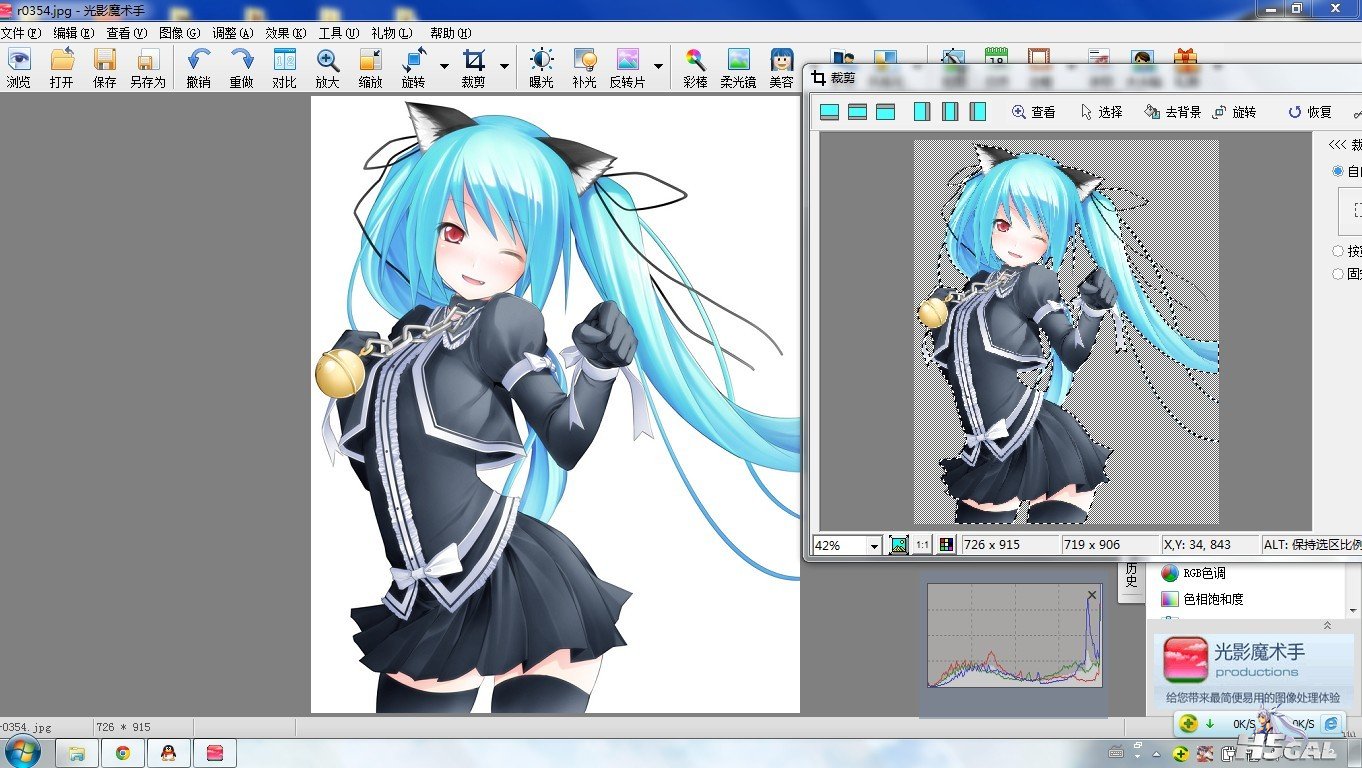Expand the 裁剪 dropdown arrow in main toolbar
Viewport: 1362px width, 768px height.
coord(504,67)
